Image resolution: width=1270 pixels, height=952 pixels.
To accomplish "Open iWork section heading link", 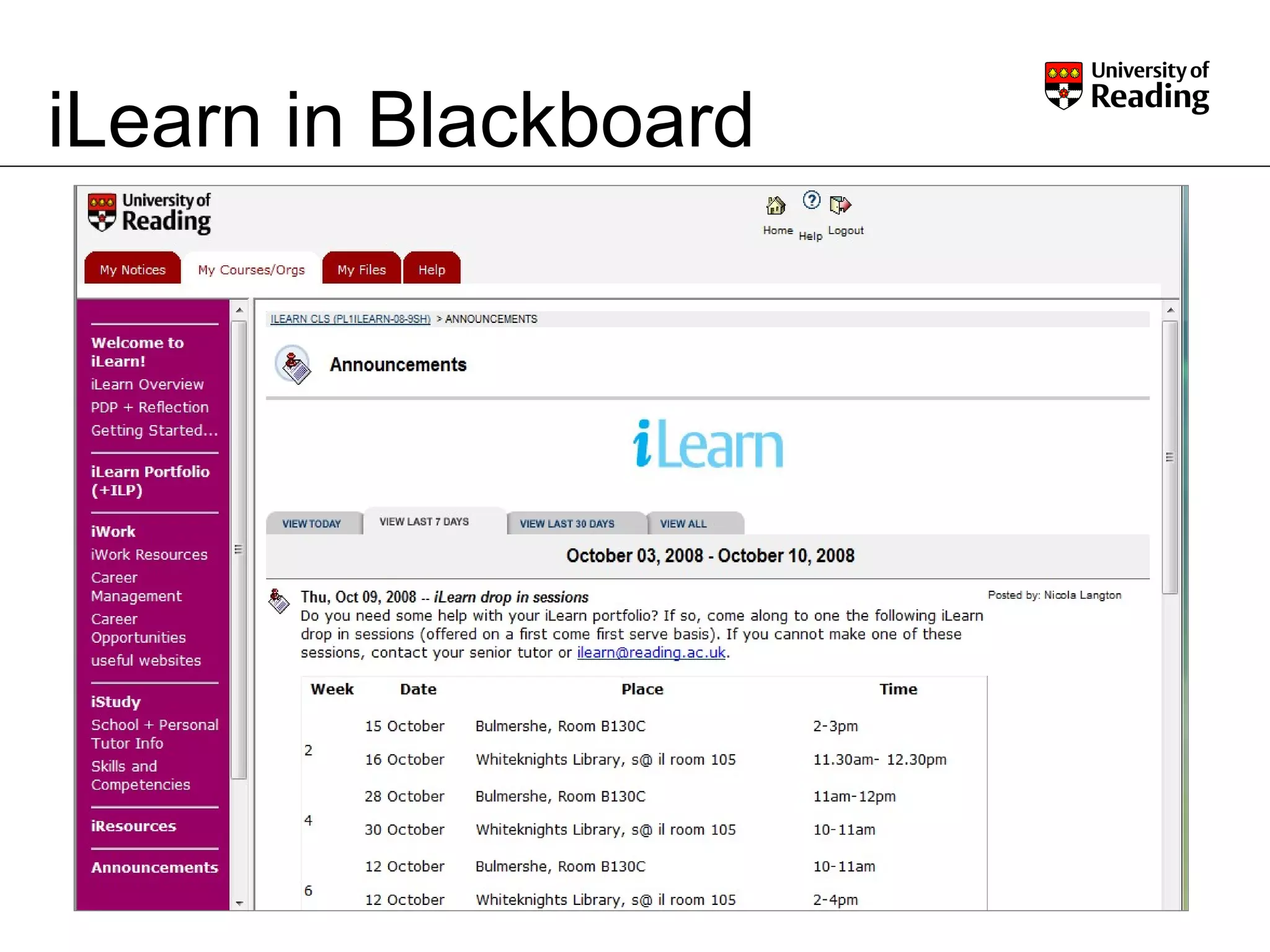I will pos(113,532).
